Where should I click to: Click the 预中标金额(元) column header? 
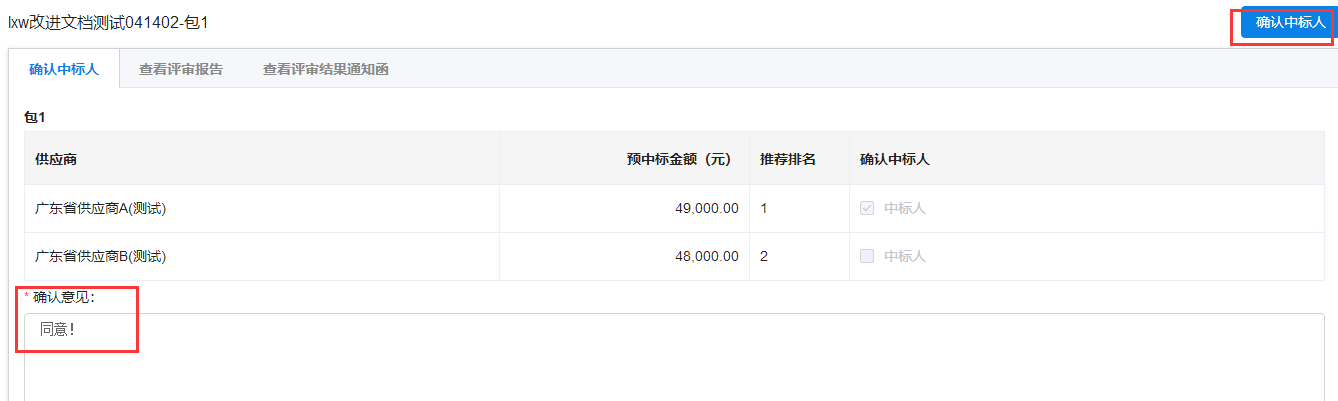679,159
